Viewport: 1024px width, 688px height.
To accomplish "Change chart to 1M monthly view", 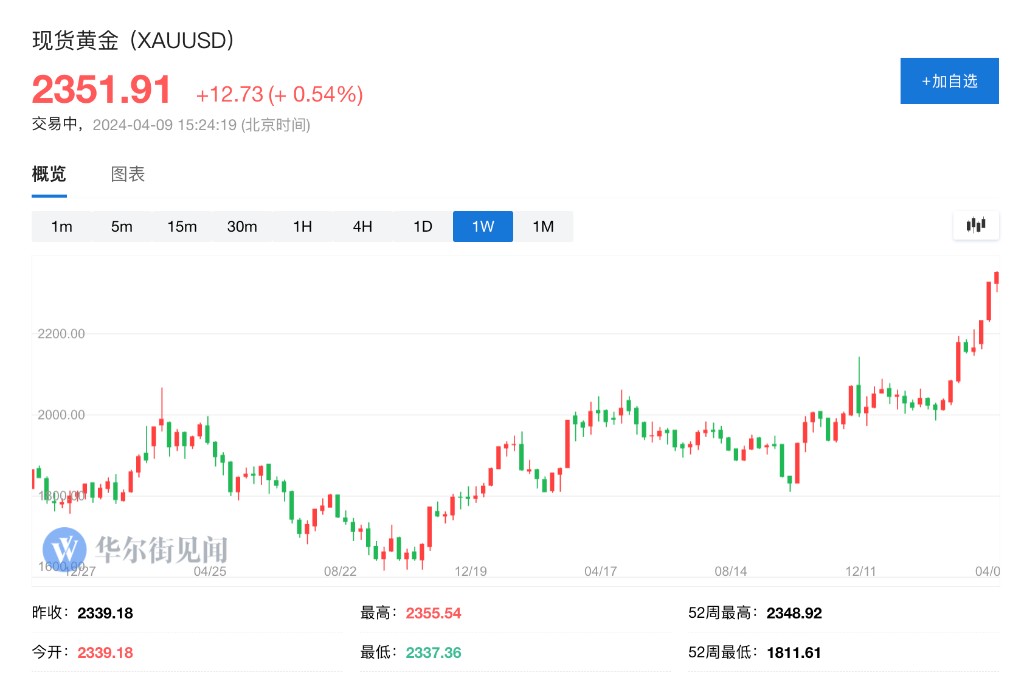I will point(543,227).
